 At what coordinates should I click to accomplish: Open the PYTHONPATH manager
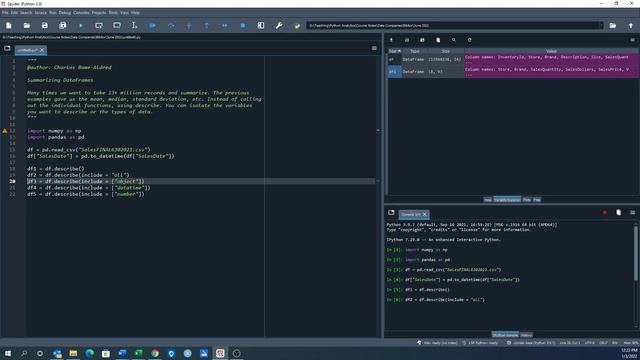297,25
